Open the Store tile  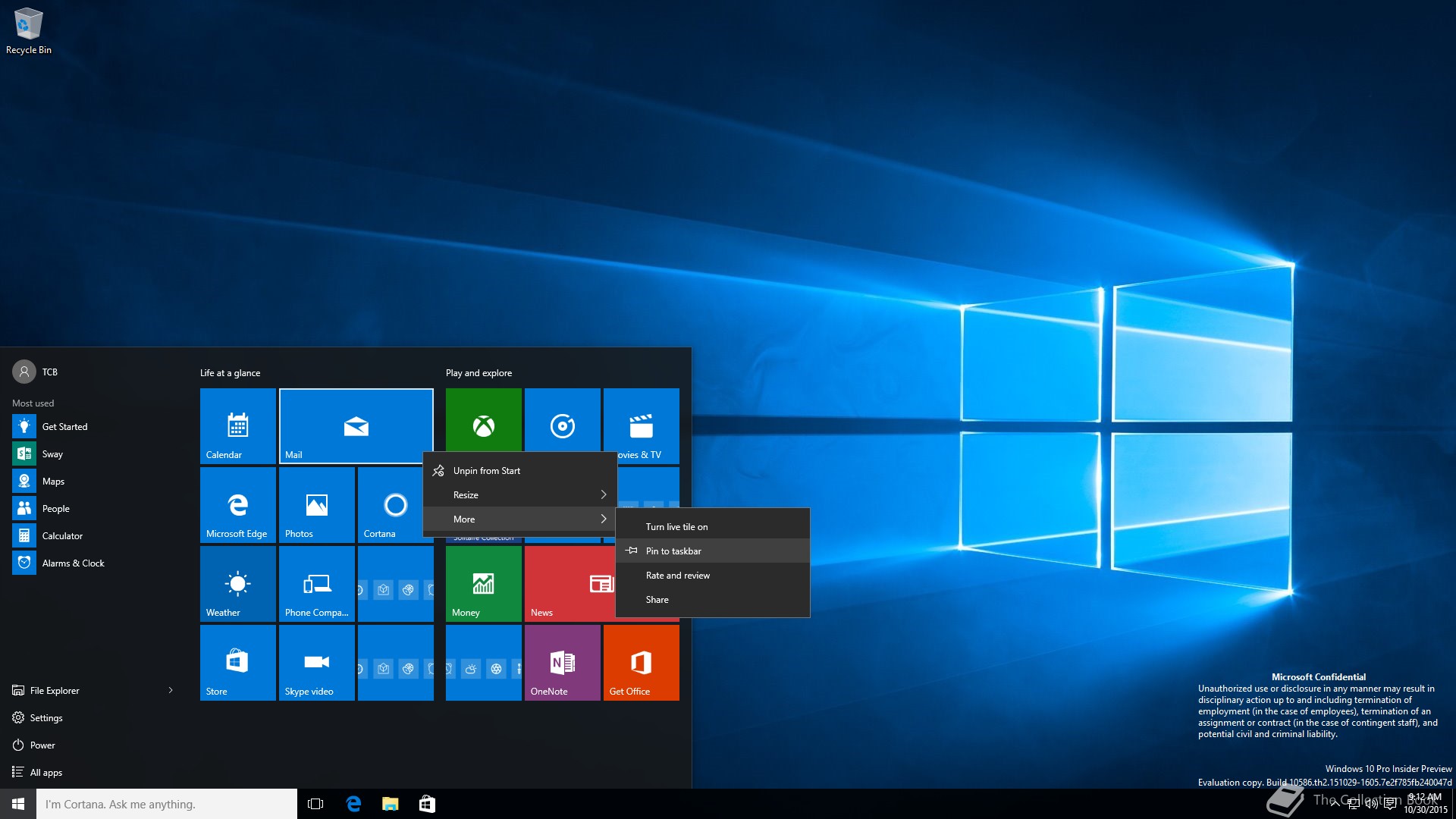[x=238, y=663]
